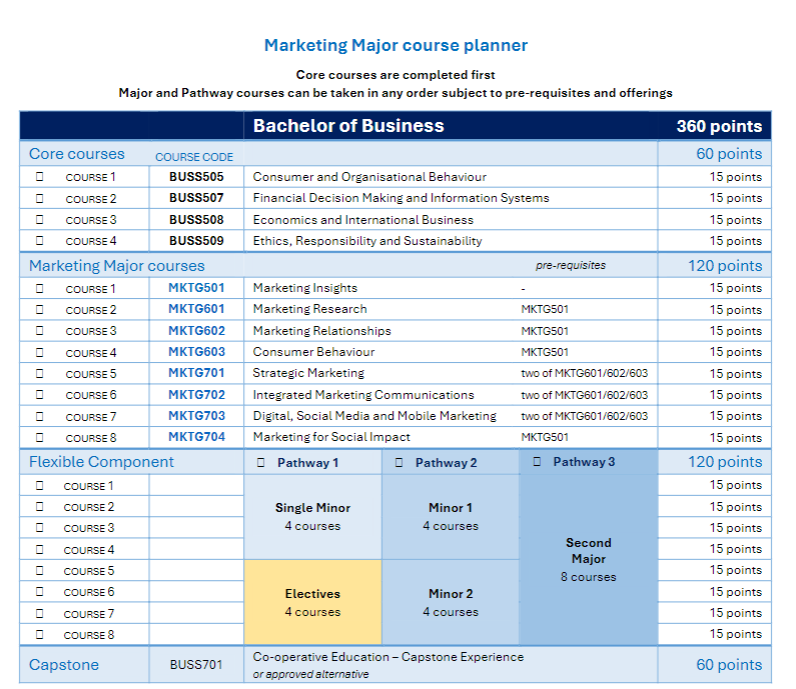Tick Flexible Component Course 1 checkbox
Screen dimensions: 796x689
(40, 486)
